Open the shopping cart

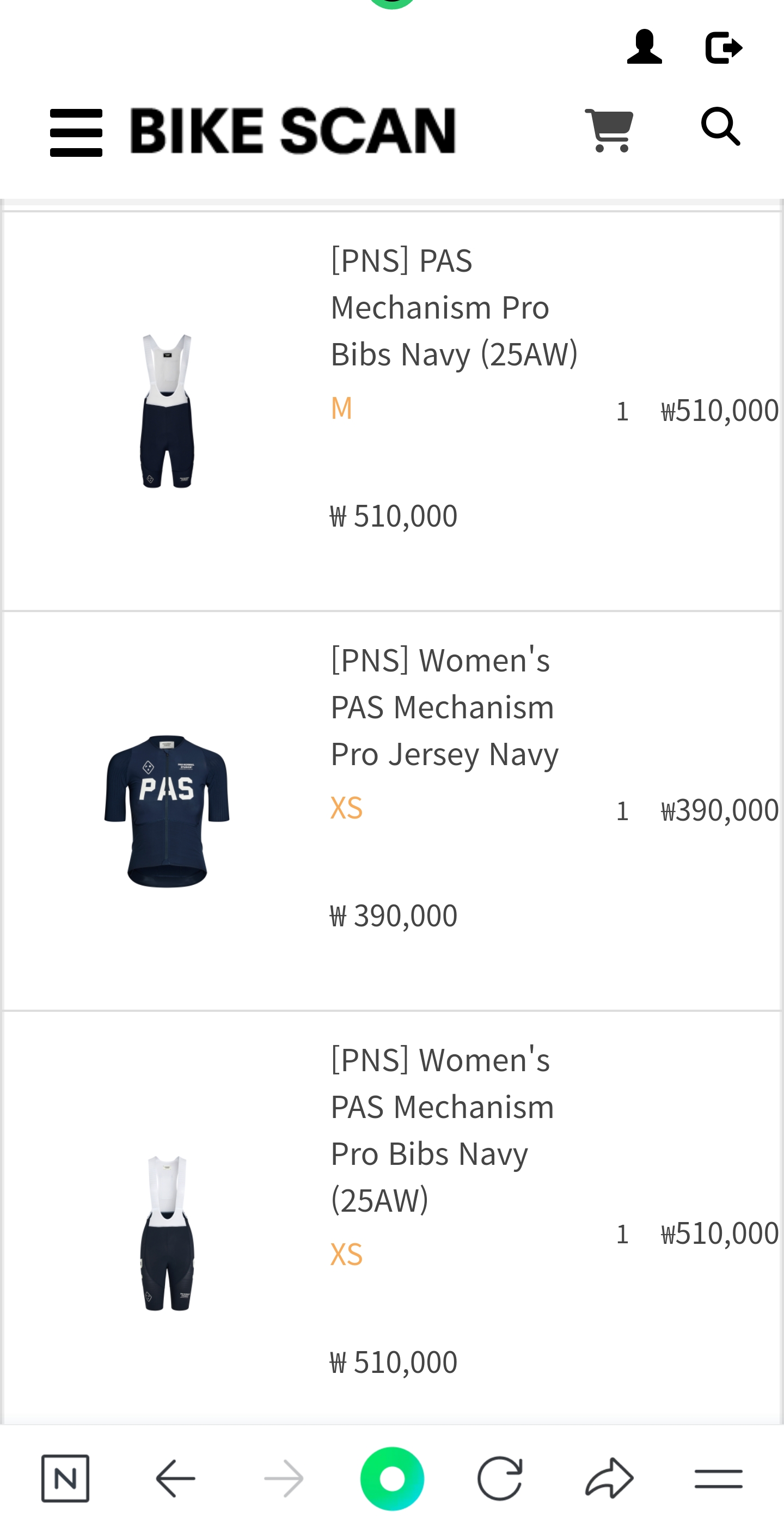click(x=609, y=130)
